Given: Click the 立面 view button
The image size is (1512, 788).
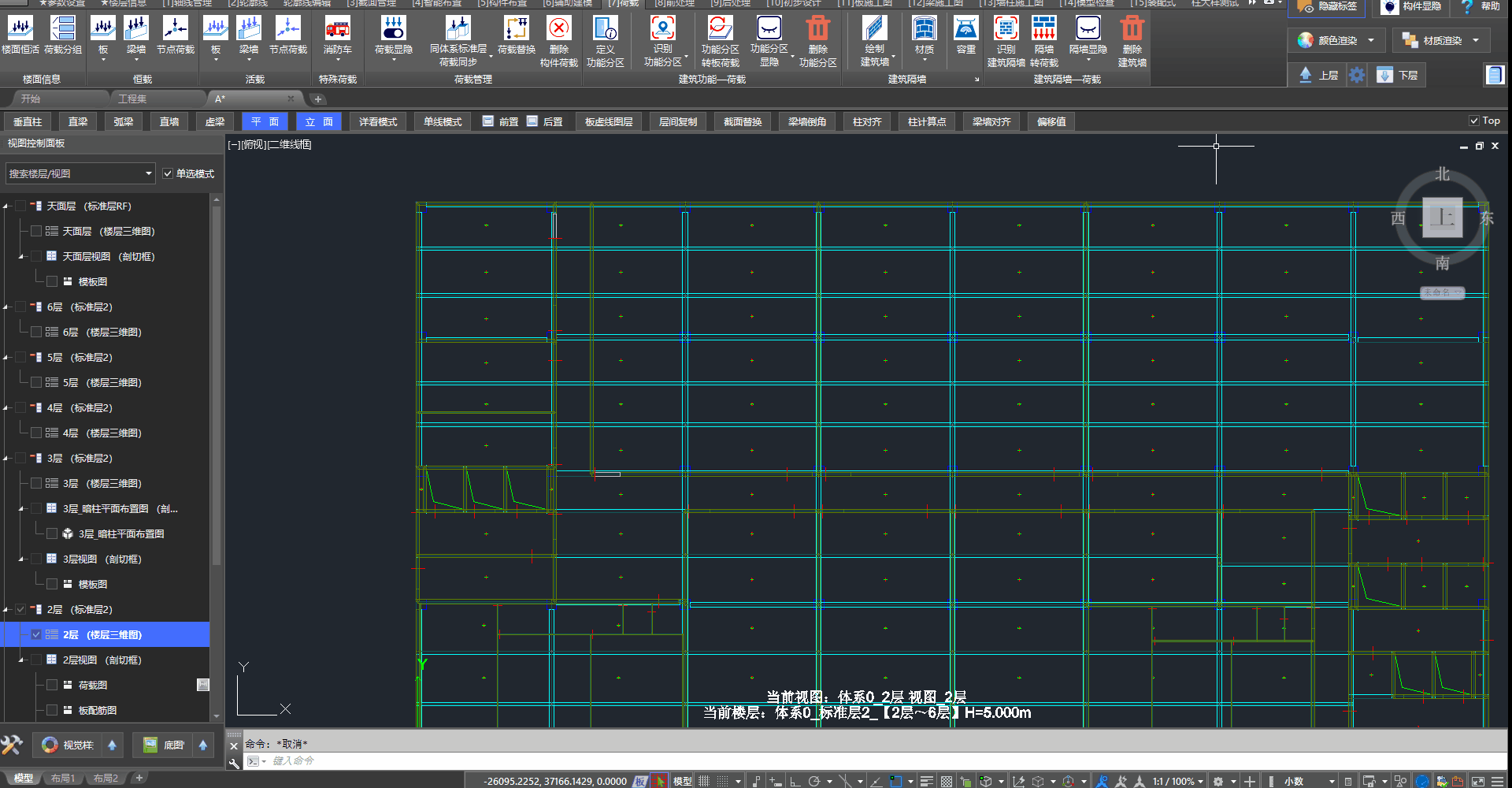Looking at the screenshot, I should pyautogui.click(x=319, y=121).
